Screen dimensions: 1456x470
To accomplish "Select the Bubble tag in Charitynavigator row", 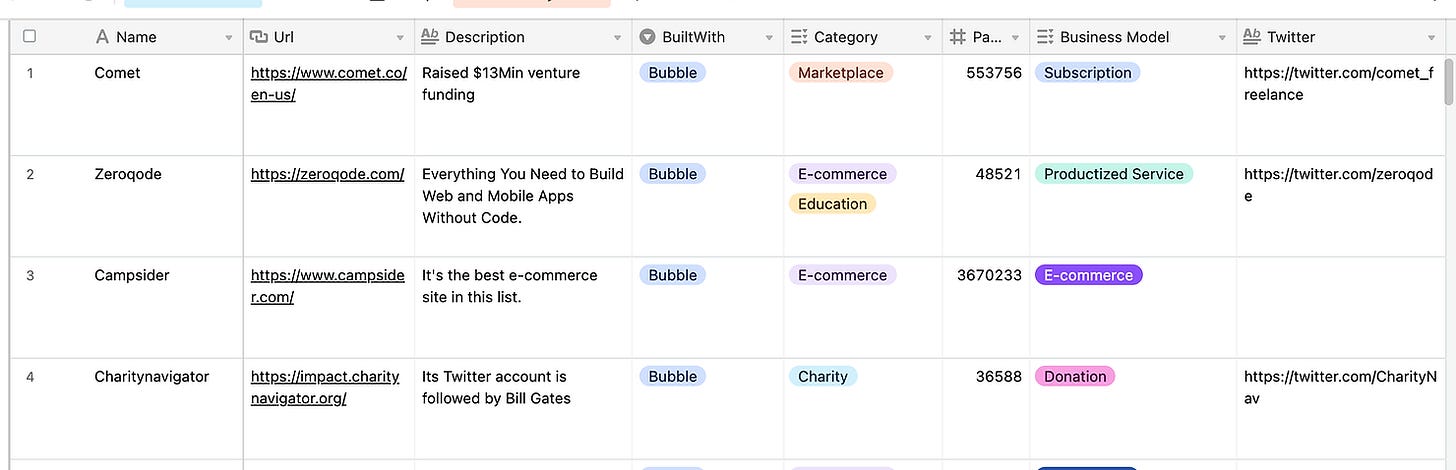I will (x=673, y=377).
